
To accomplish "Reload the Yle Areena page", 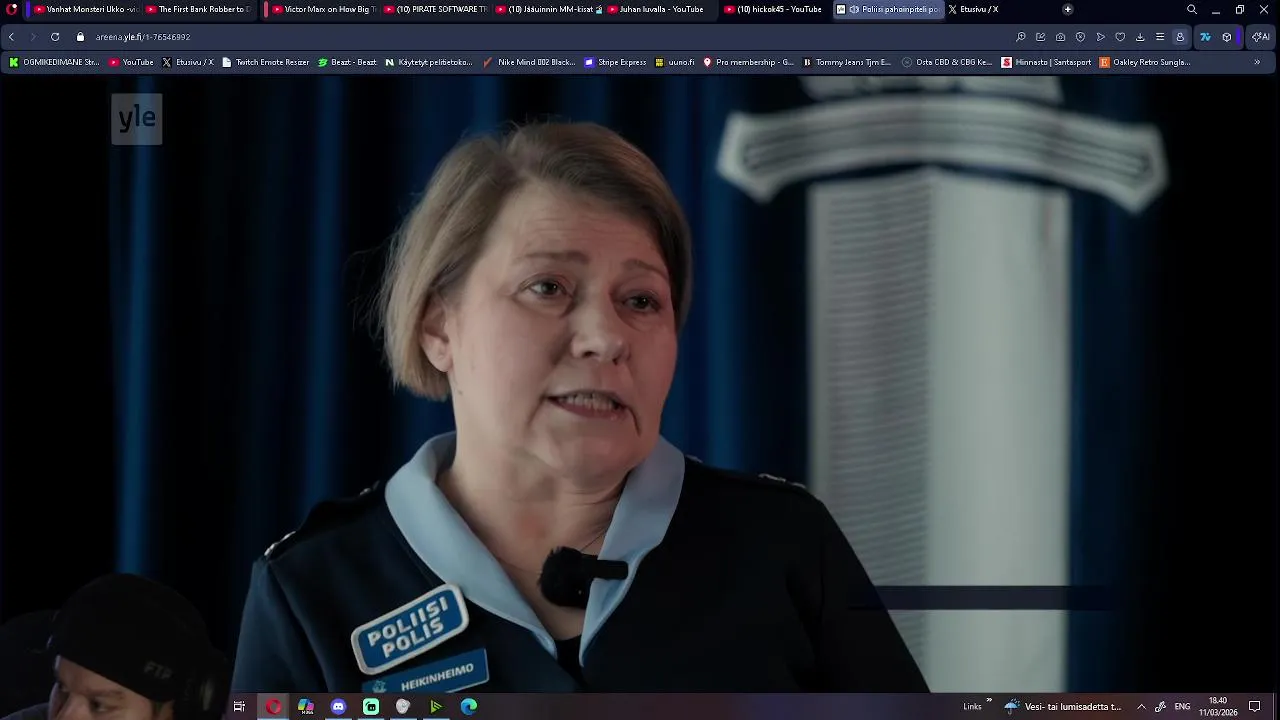I will [x=55, y=37].
